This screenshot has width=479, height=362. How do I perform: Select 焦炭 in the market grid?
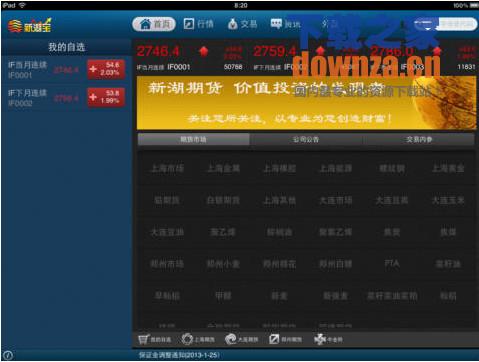(x=392, y=232)
